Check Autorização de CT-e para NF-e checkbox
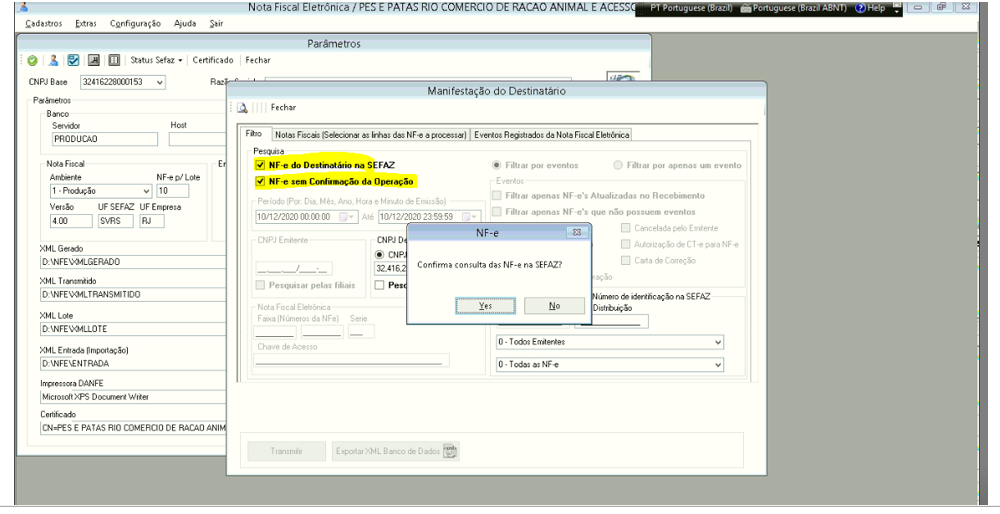 [x=626, y=244]
